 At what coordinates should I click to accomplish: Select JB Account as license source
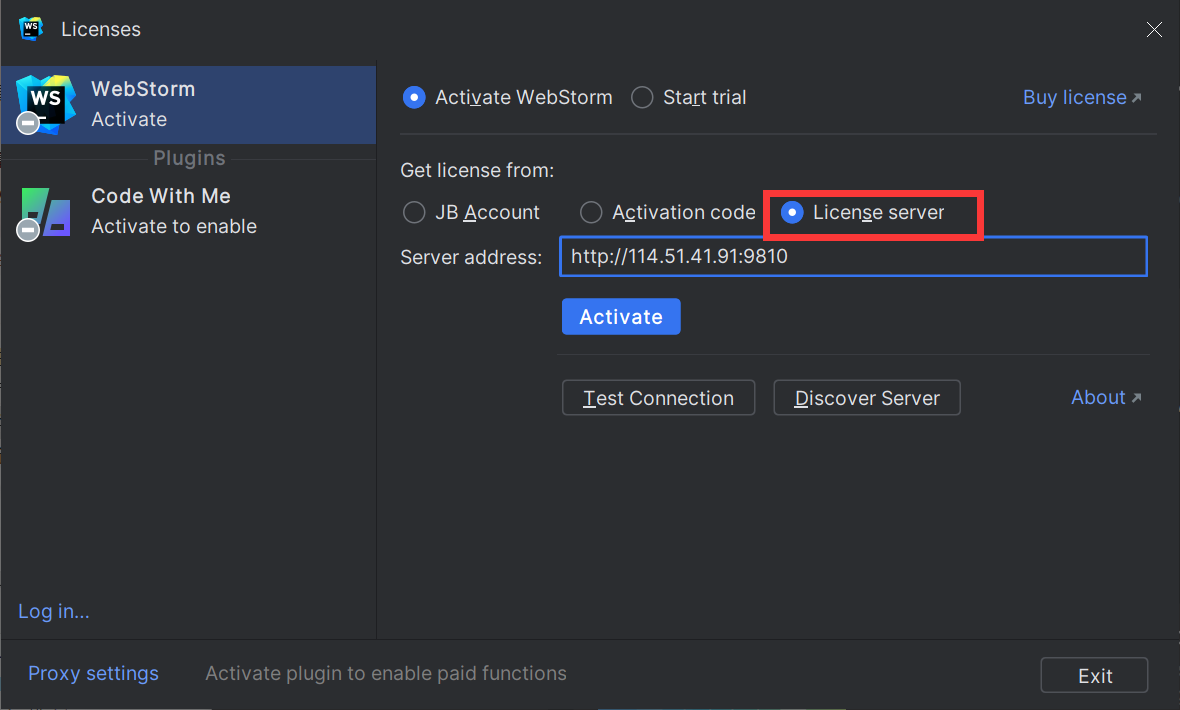pos(414,212)
